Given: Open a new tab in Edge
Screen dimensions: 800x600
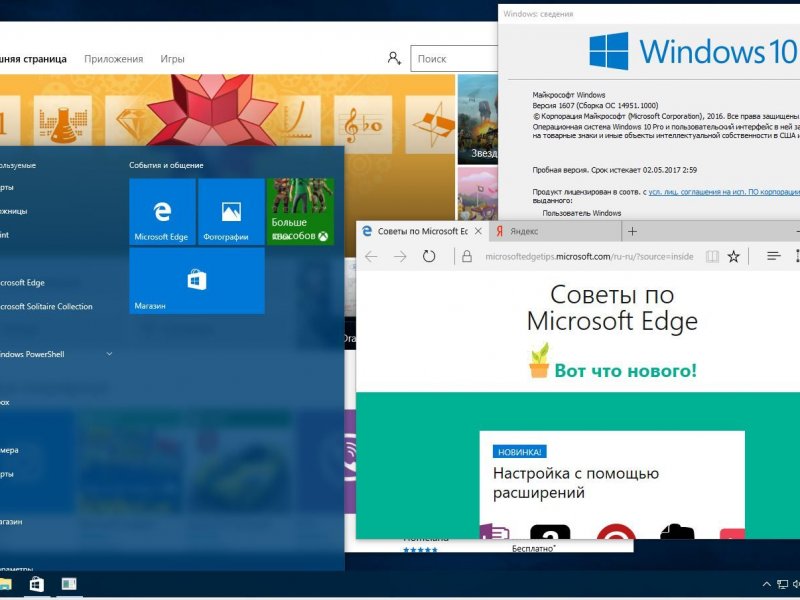Looking at the screenshot, I should (x=632, y=232).
